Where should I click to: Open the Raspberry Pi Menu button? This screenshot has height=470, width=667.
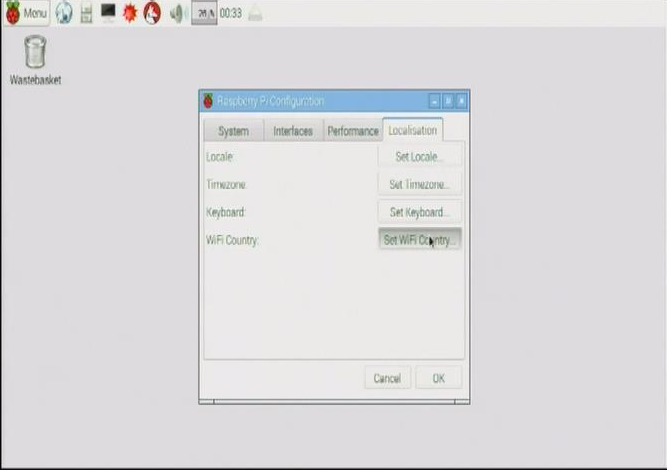pyautogui.click(x=26, y=13)
